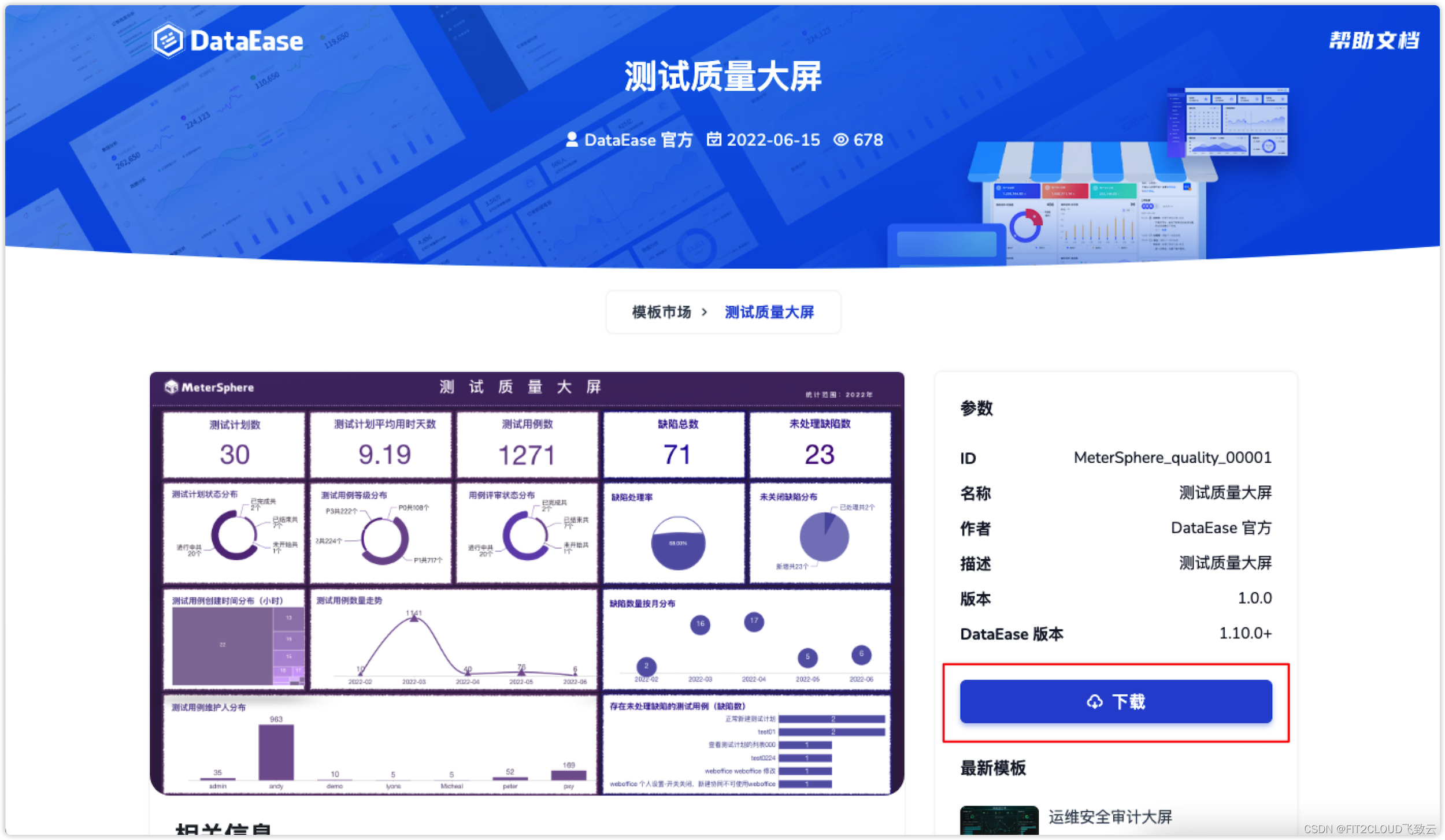Select 模板市场 in the breadcrumb
This screenshot has height=840, width=1445.
tap(661, 311)
